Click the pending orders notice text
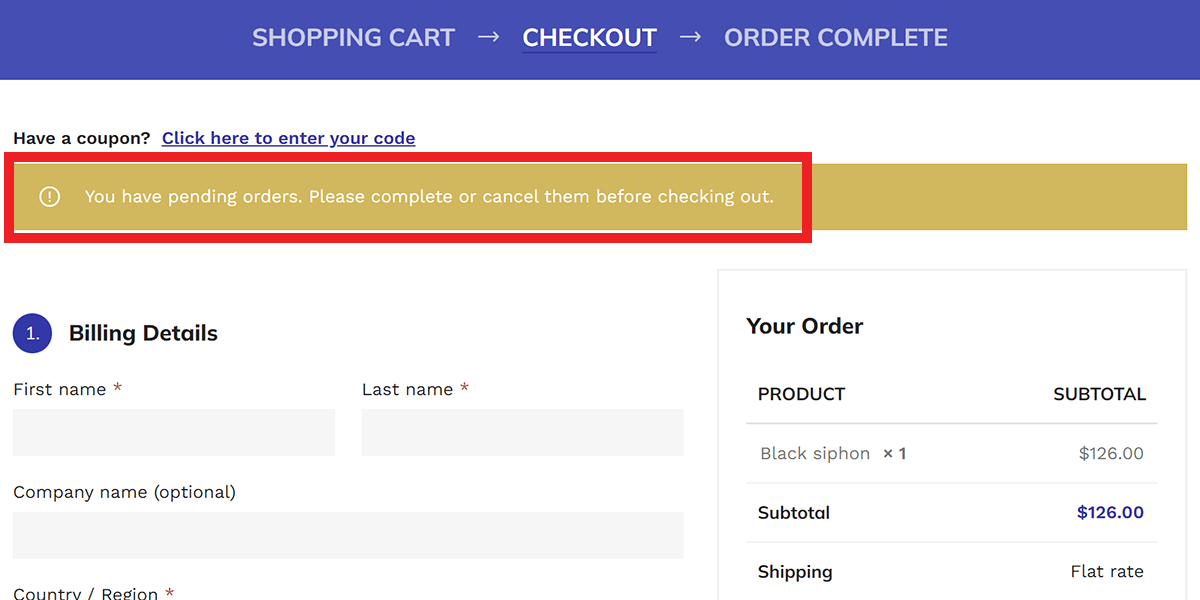The width and height of the screenshot is (1200, 600). pos(429,197)
